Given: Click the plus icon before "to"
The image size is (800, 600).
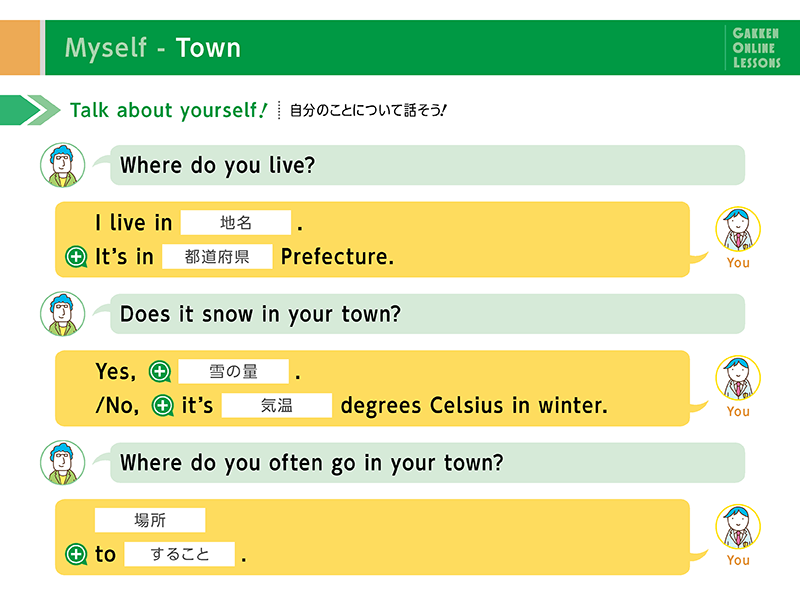Looking at the screenshot, I should click(x=76, y=554).
